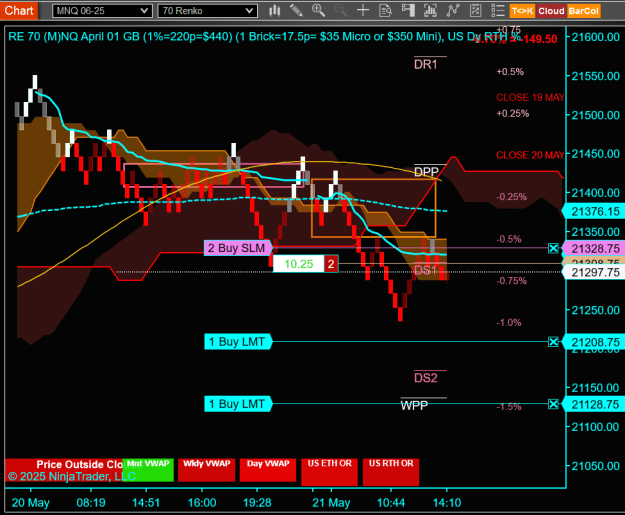Click the +0.25% level label
Screen dimensions: 625x515
(513, 114)
